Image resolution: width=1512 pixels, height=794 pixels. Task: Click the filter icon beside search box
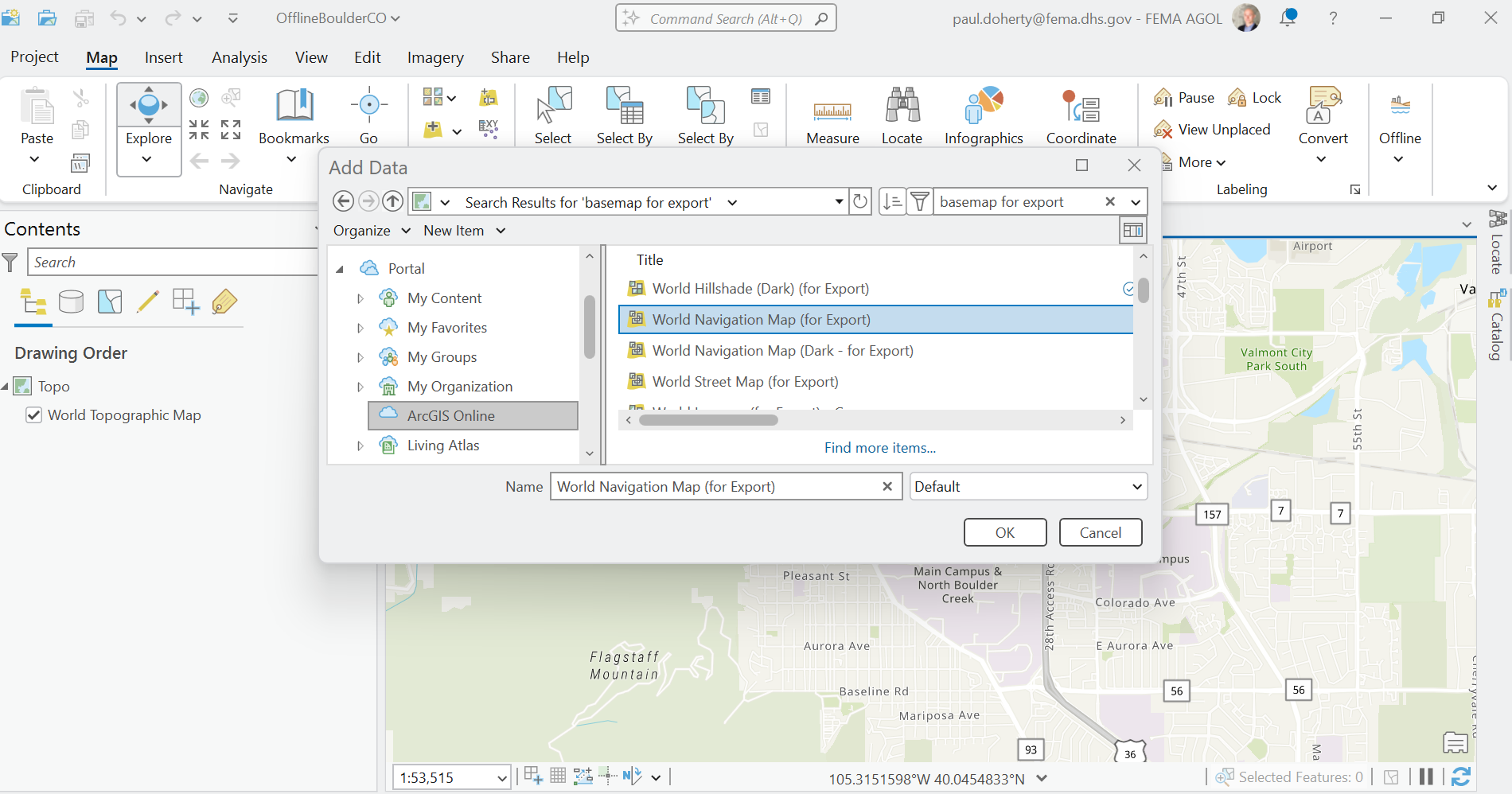919,201
